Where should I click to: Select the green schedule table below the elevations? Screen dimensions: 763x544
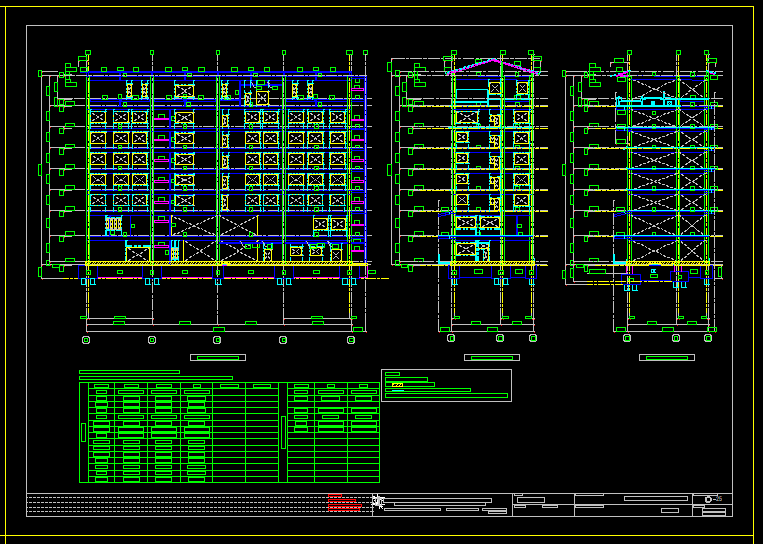(229, 433)
